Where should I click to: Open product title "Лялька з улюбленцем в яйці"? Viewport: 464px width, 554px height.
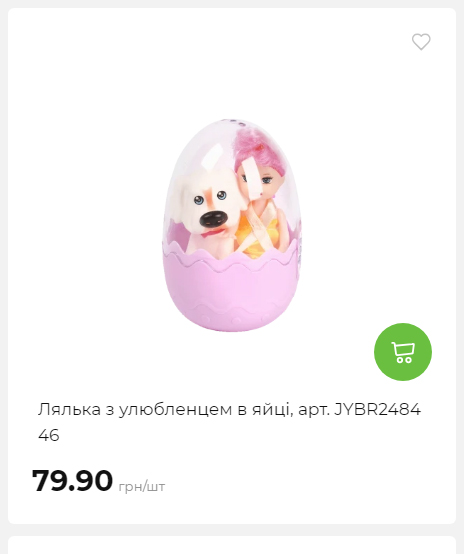(x=164, y=409)
